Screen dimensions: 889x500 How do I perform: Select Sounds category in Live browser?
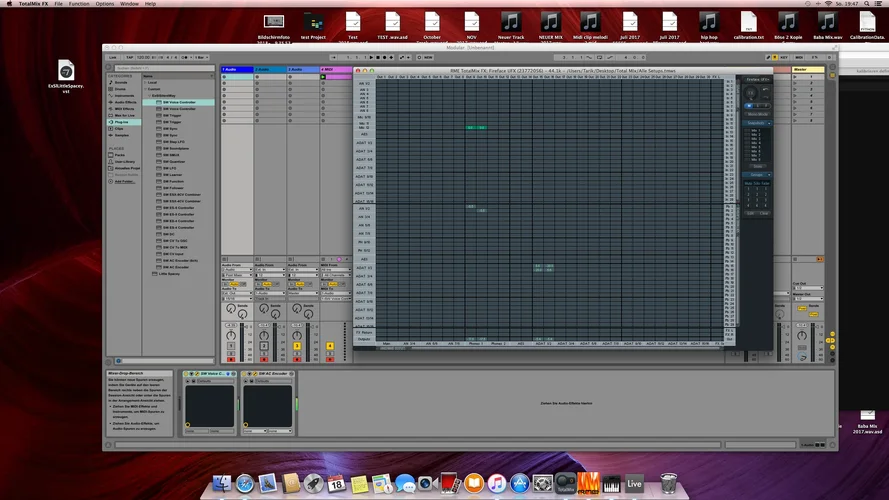(121, 82)
